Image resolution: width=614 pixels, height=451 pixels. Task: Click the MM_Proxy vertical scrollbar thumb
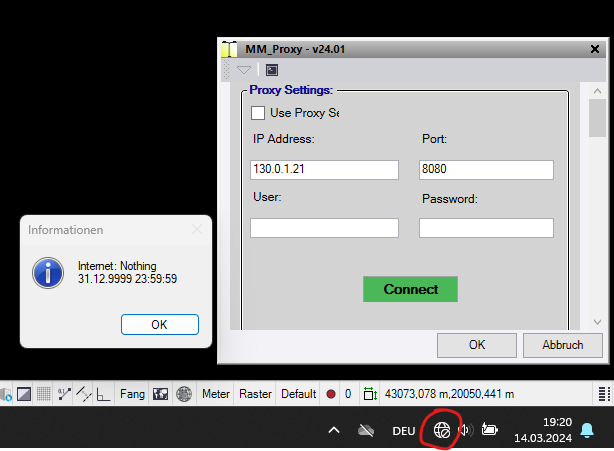(597, 118)
